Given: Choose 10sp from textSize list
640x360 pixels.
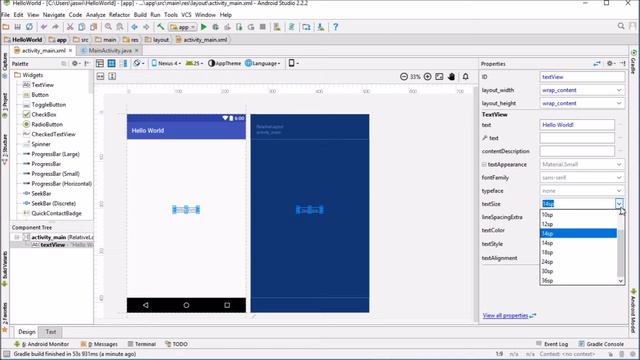Looking at the screenshot, I should pos(578,215).
